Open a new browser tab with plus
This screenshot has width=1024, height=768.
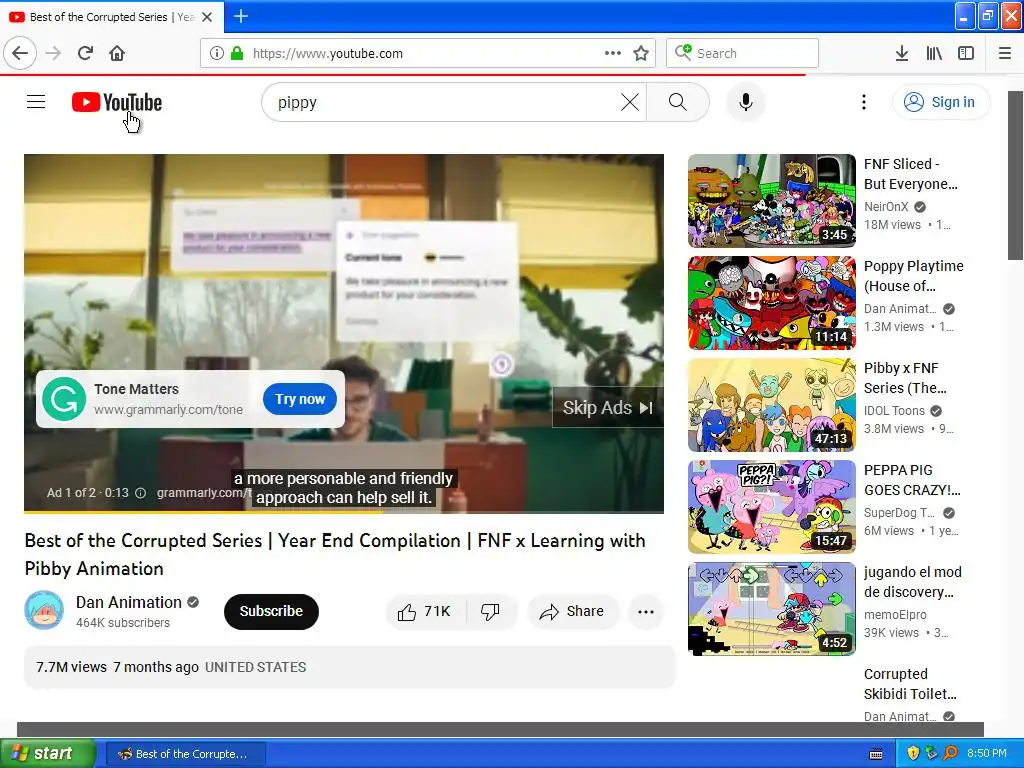[241, 16]
